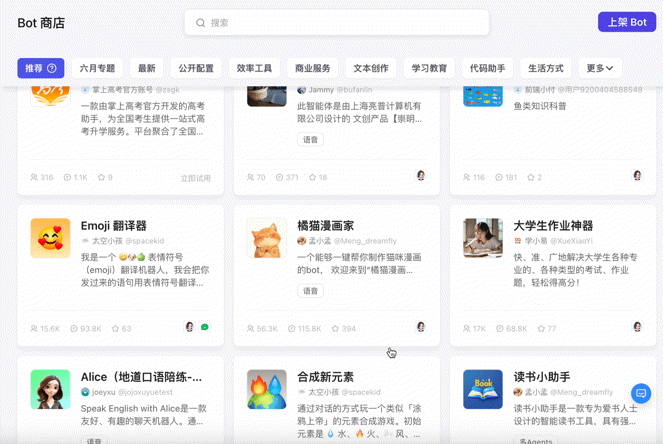663x444 pixels.
Task: Click the magnifier icon in search bar
Action: [201, 23]
